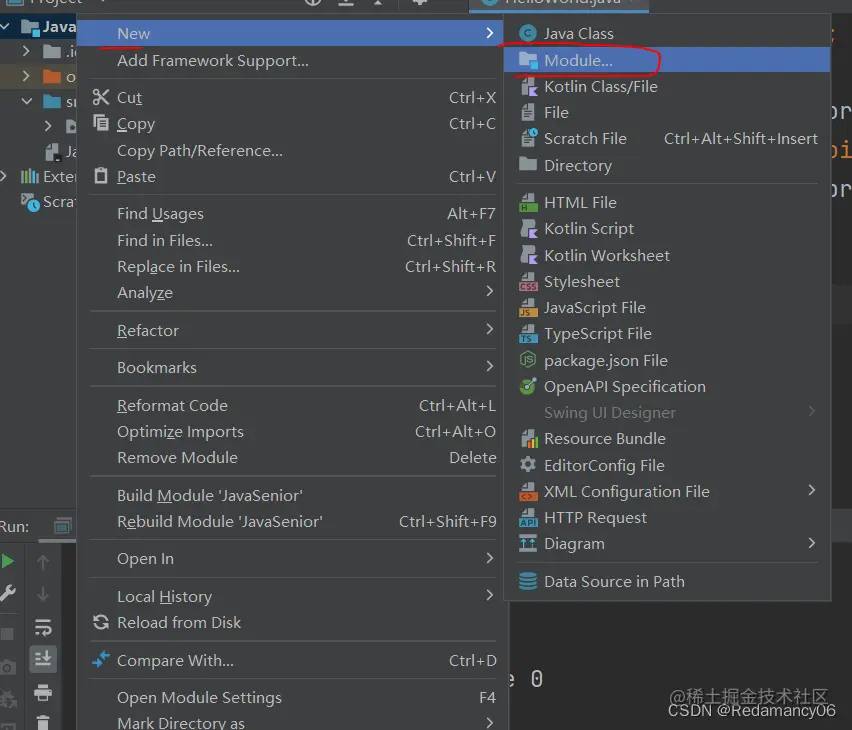Click the Kotlin Script icon
This screenshot has width=852, height=730.
[528, 228]
